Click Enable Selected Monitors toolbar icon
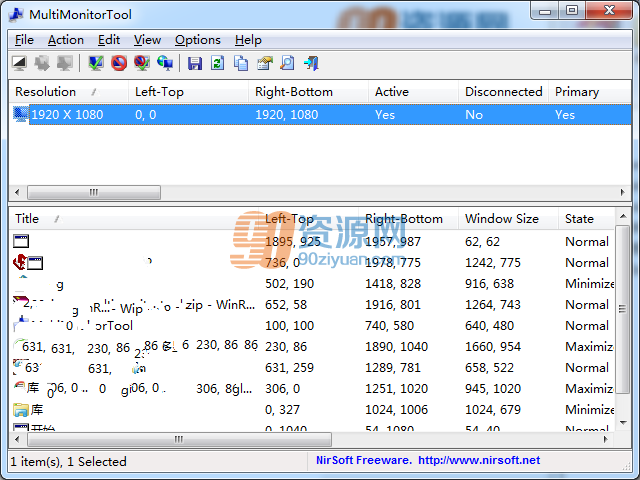Viewport: 640px width, 480px height. pos(96,63)
